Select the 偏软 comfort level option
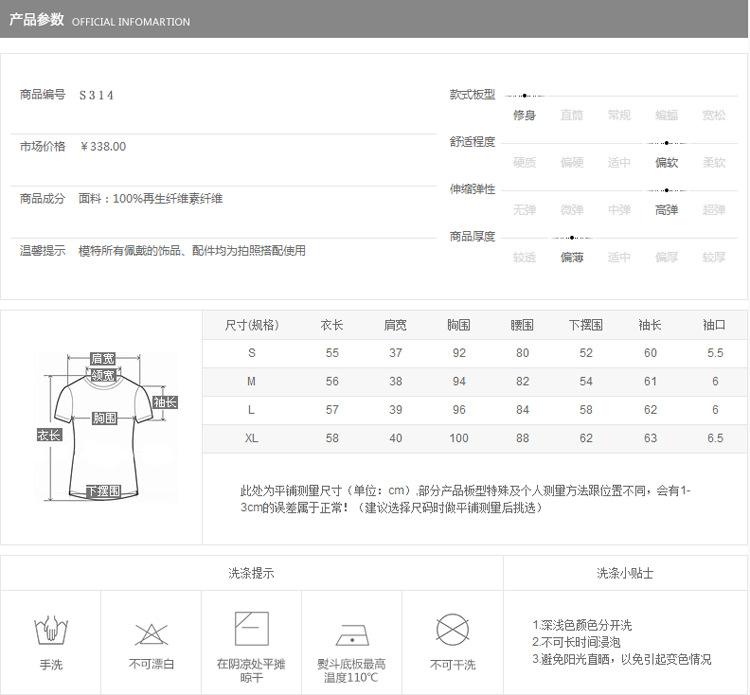The image size is (750, 695). 666,162
